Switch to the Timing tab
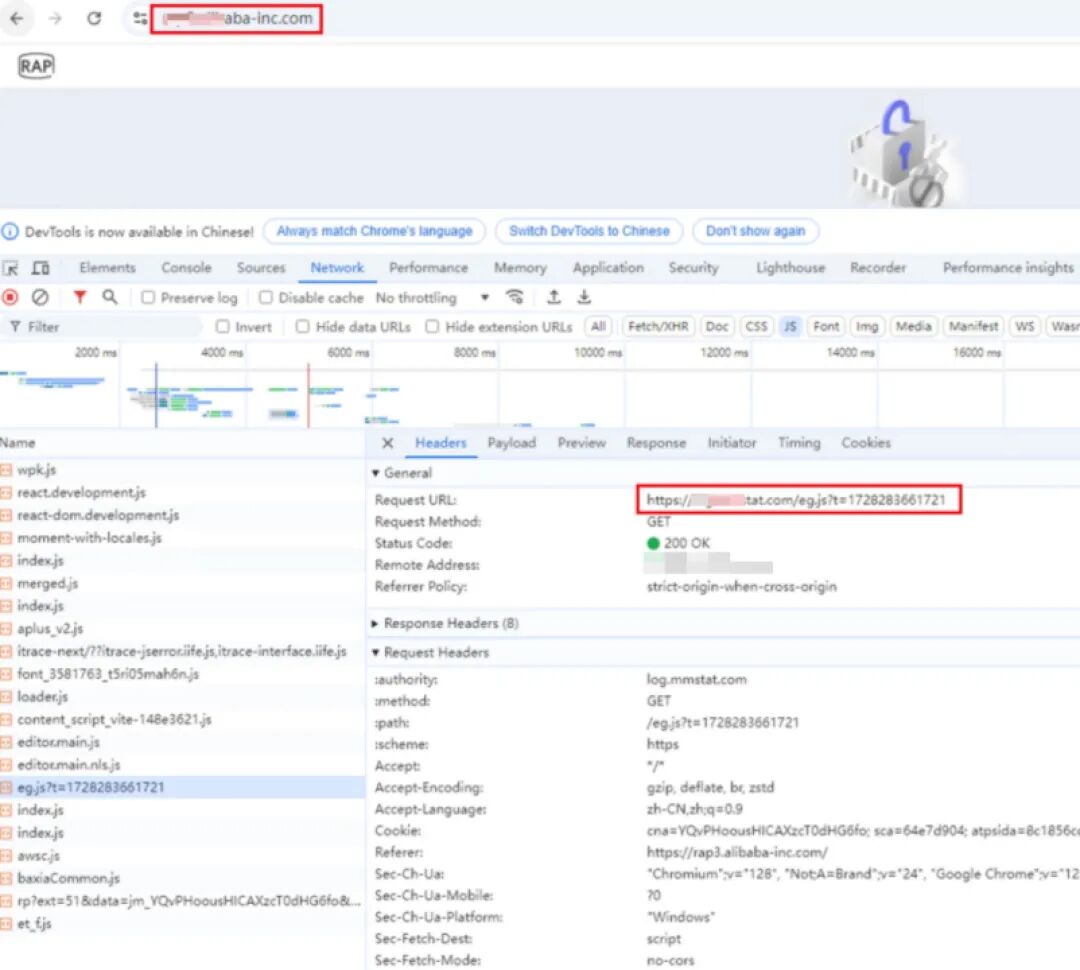This screenshot has width=1080, height=970. tap(799, 443)
